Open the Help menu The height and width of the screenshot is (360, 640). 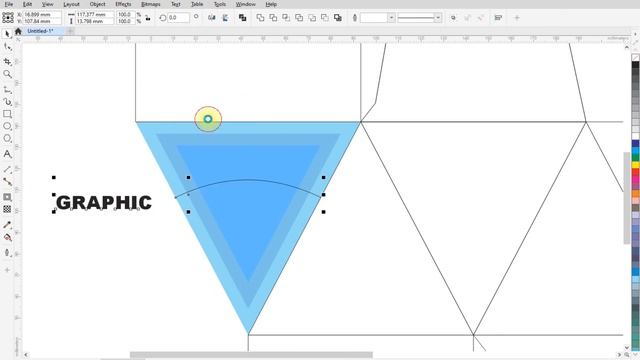click(271, 4)
